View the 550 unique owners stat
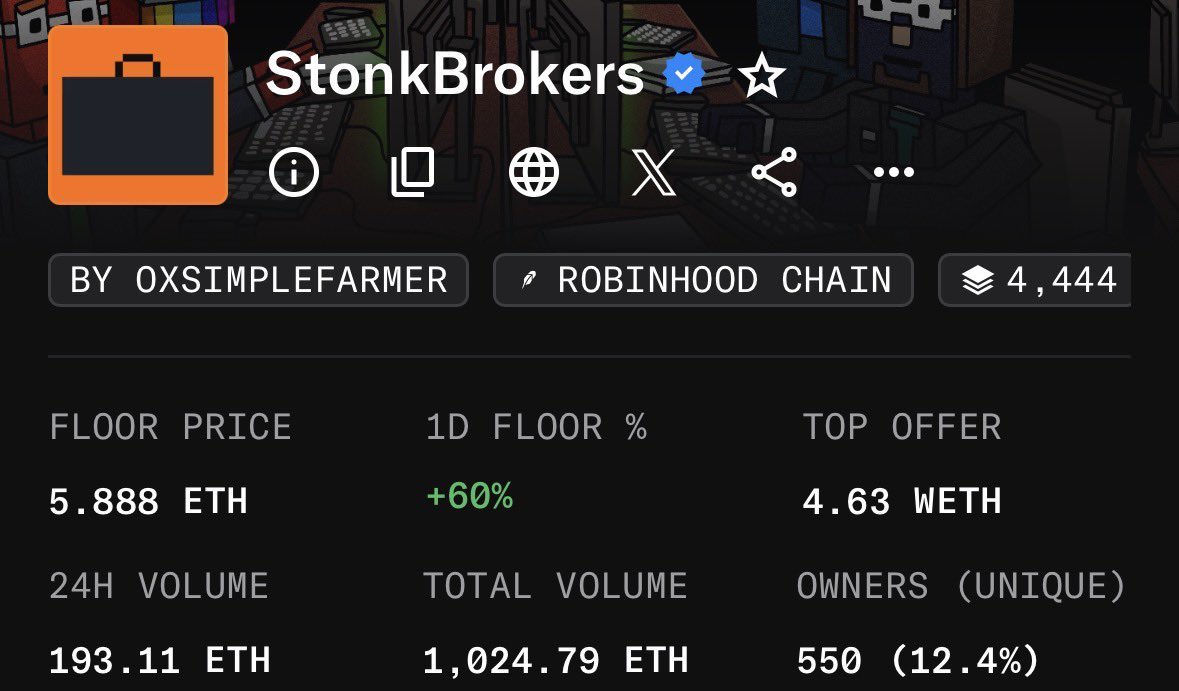 tap(917, 660)
